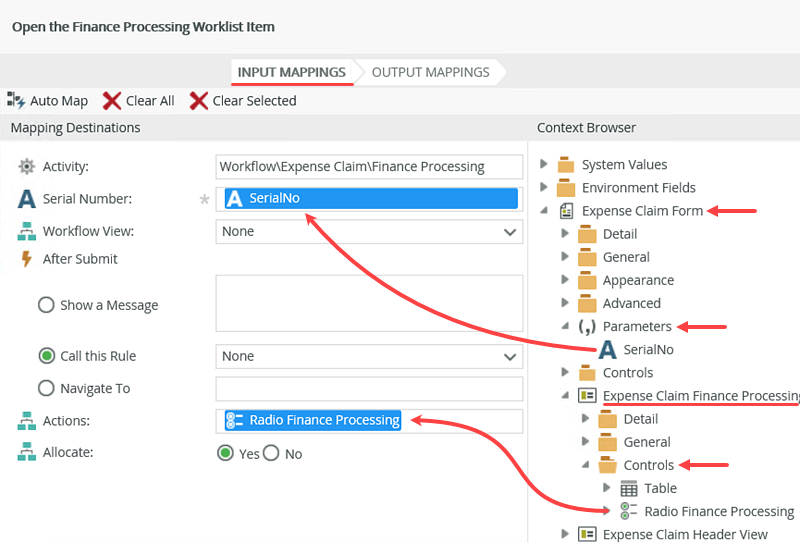The width and height of the screenshot is (800, 542).
Task: Click the Actions hierarchy icon
Action: (x=27, y=421)
